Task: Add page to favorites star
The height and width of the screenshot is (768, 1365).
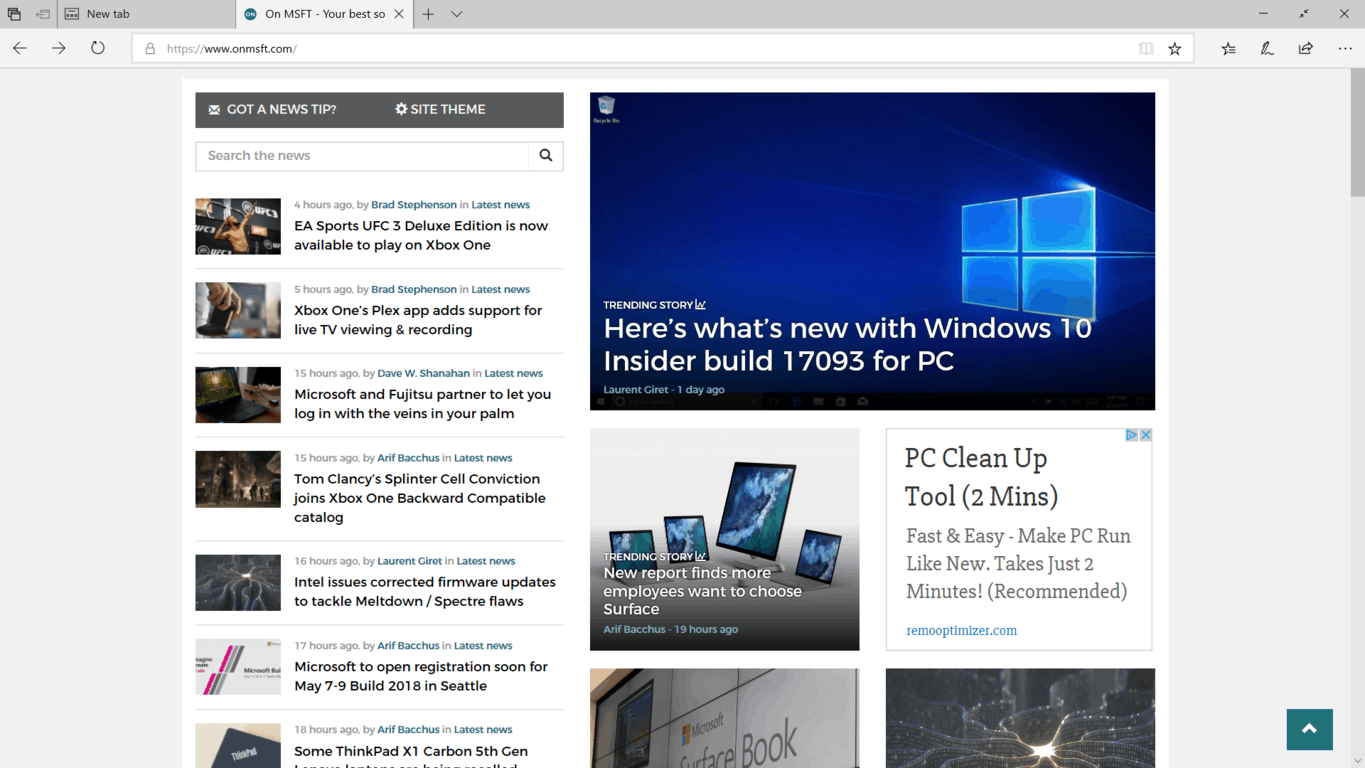Action: click(x=1175, y=48)
